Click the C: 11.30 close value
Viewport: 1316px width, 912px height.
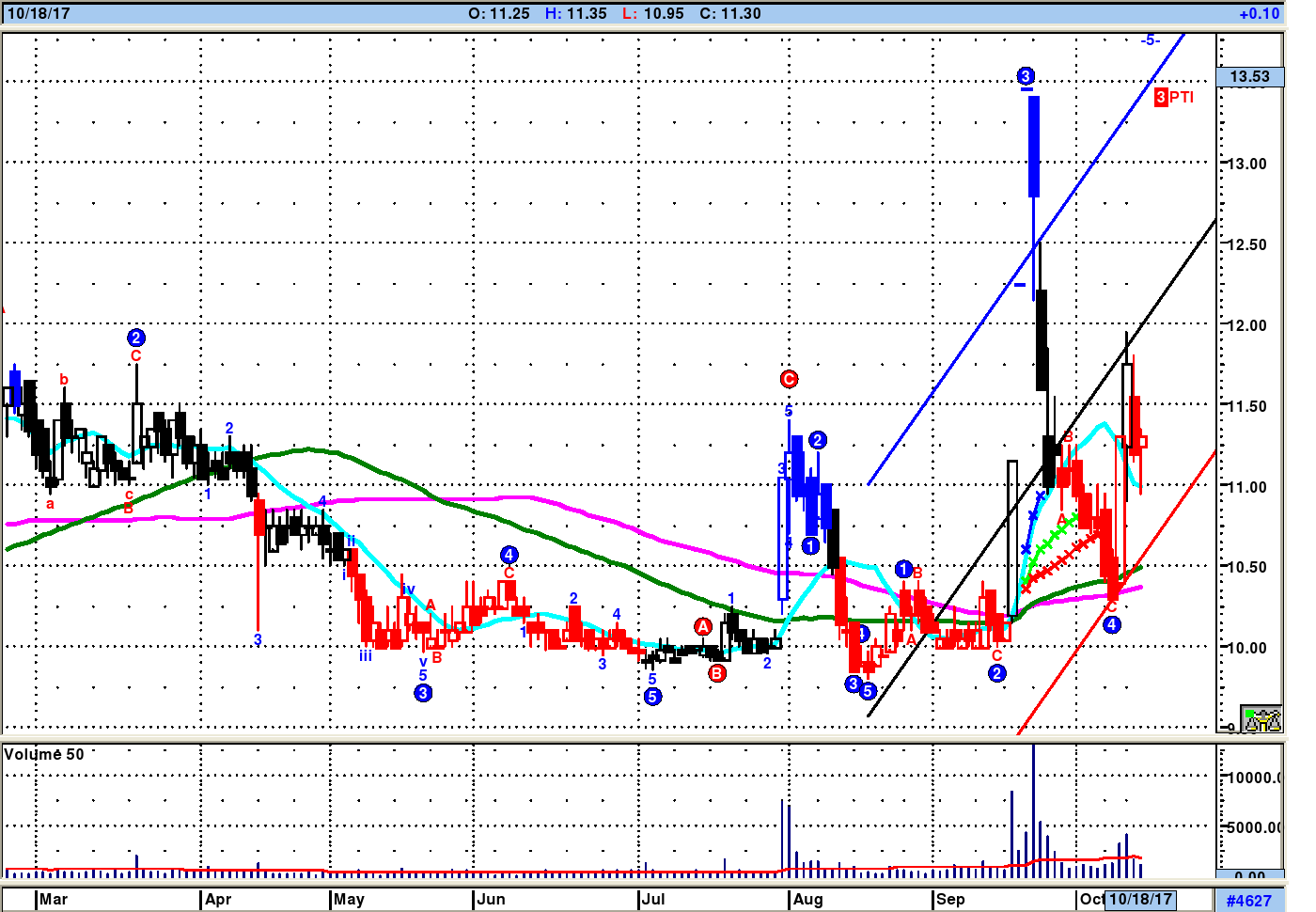click(x=730, y=13)
